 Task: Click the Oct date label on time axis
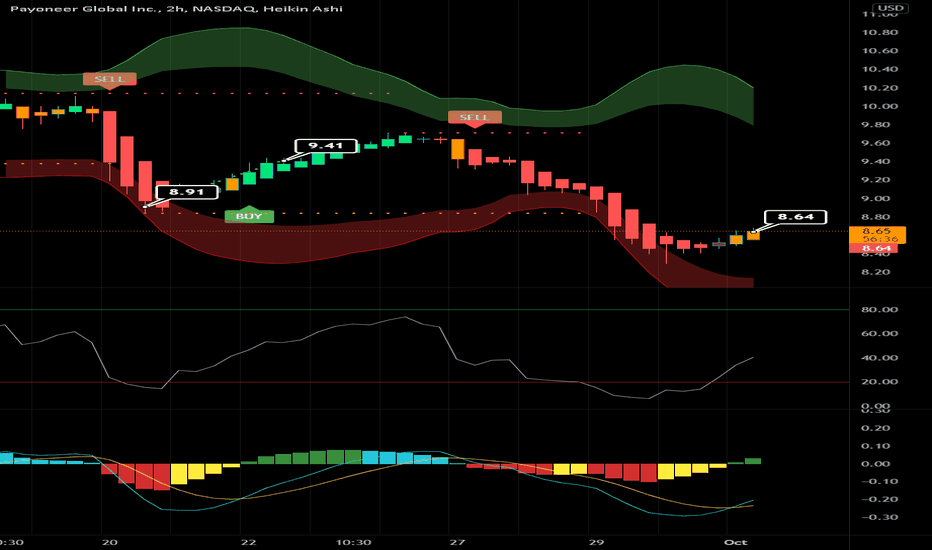(x=735, y=542)
